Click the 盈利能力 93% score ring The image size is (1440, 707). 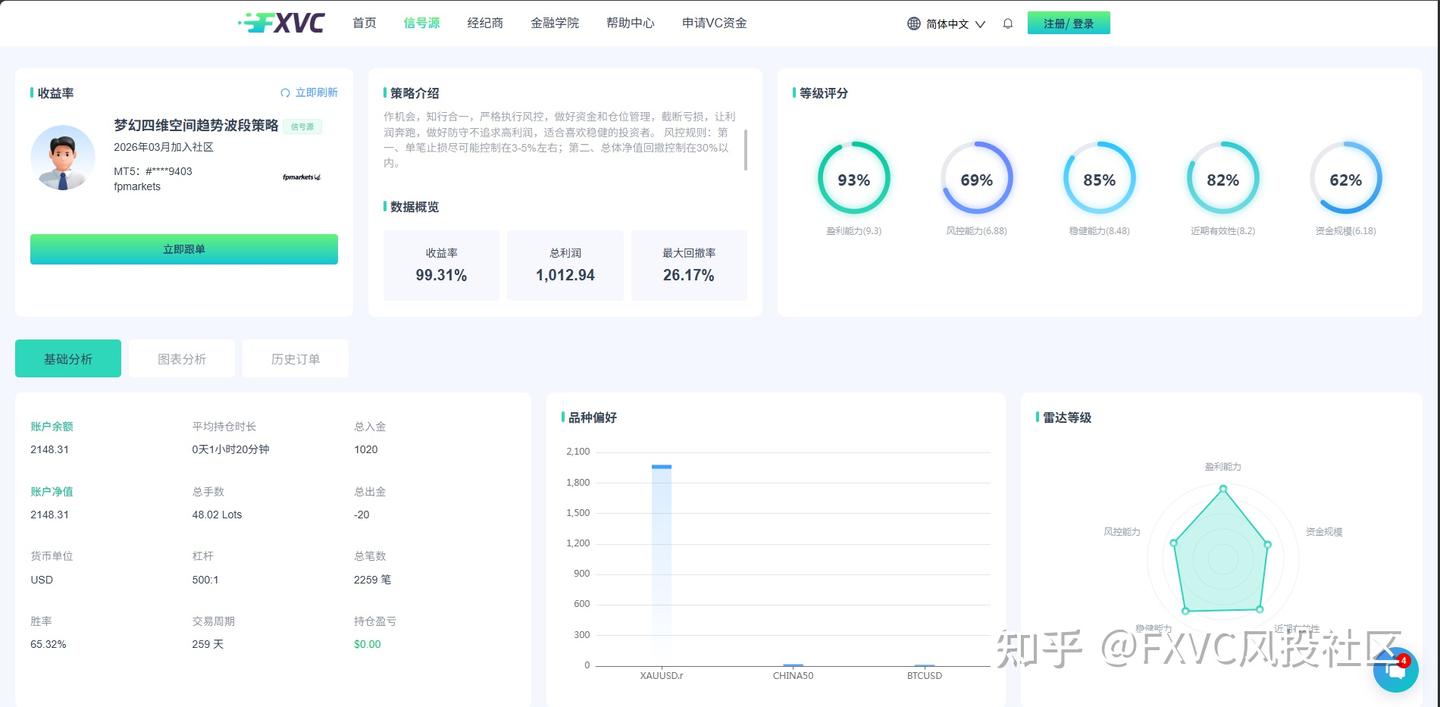[854, 178]
